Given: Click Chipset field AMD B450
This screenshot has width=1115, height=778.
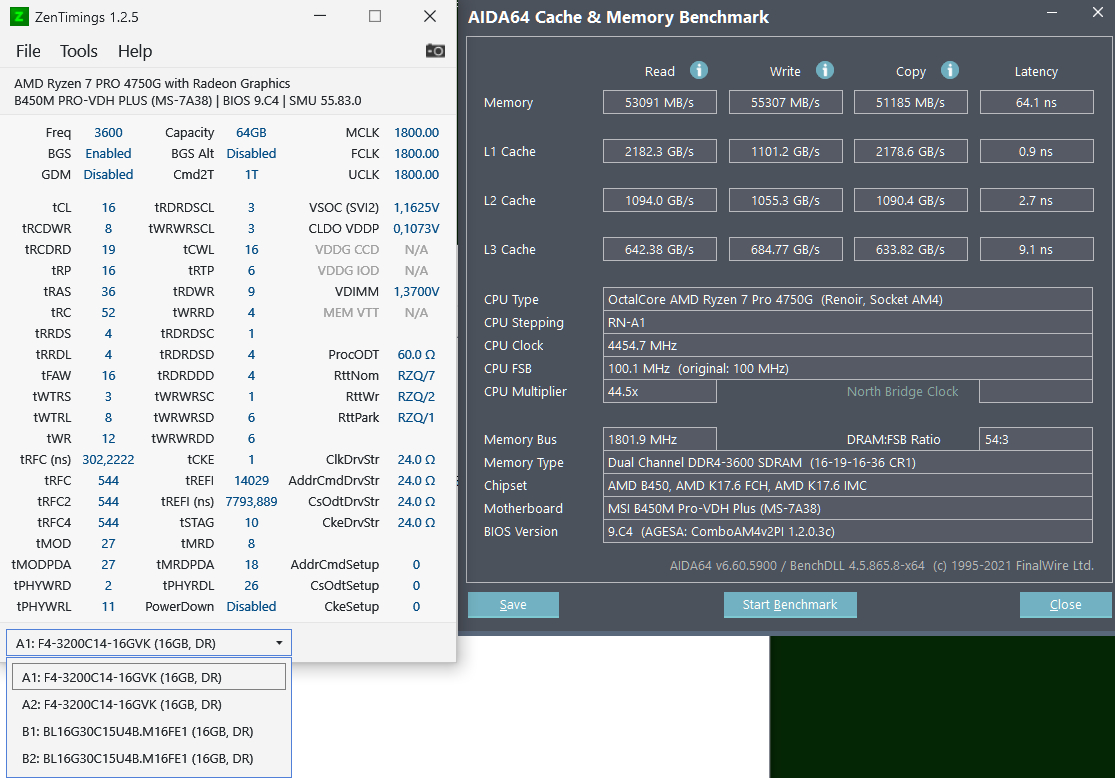Looking at the screenshot, I should click(848, 486).
